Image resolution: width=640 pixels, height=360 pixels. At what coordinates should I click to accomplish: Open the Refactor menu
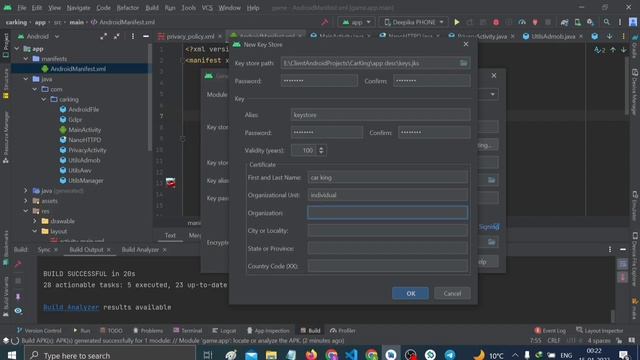pos(128,8)
